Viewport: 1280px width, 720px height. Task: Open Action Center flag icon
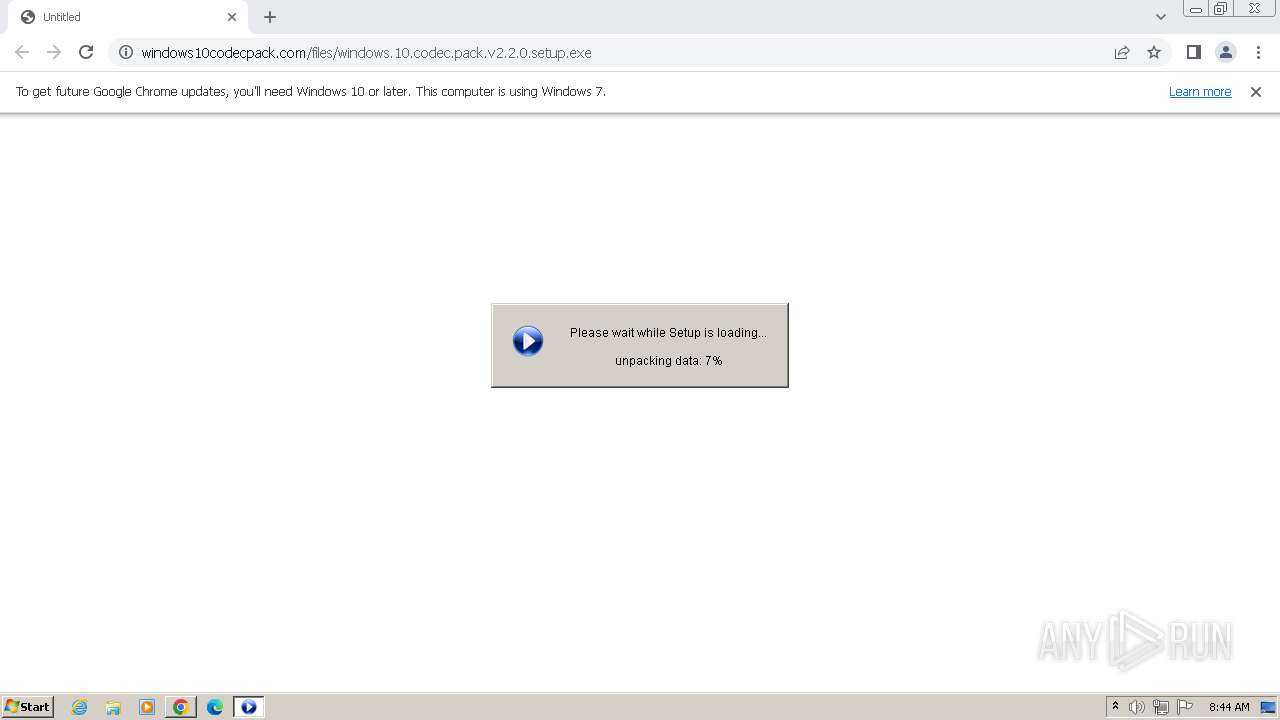tap(1185, 707)
